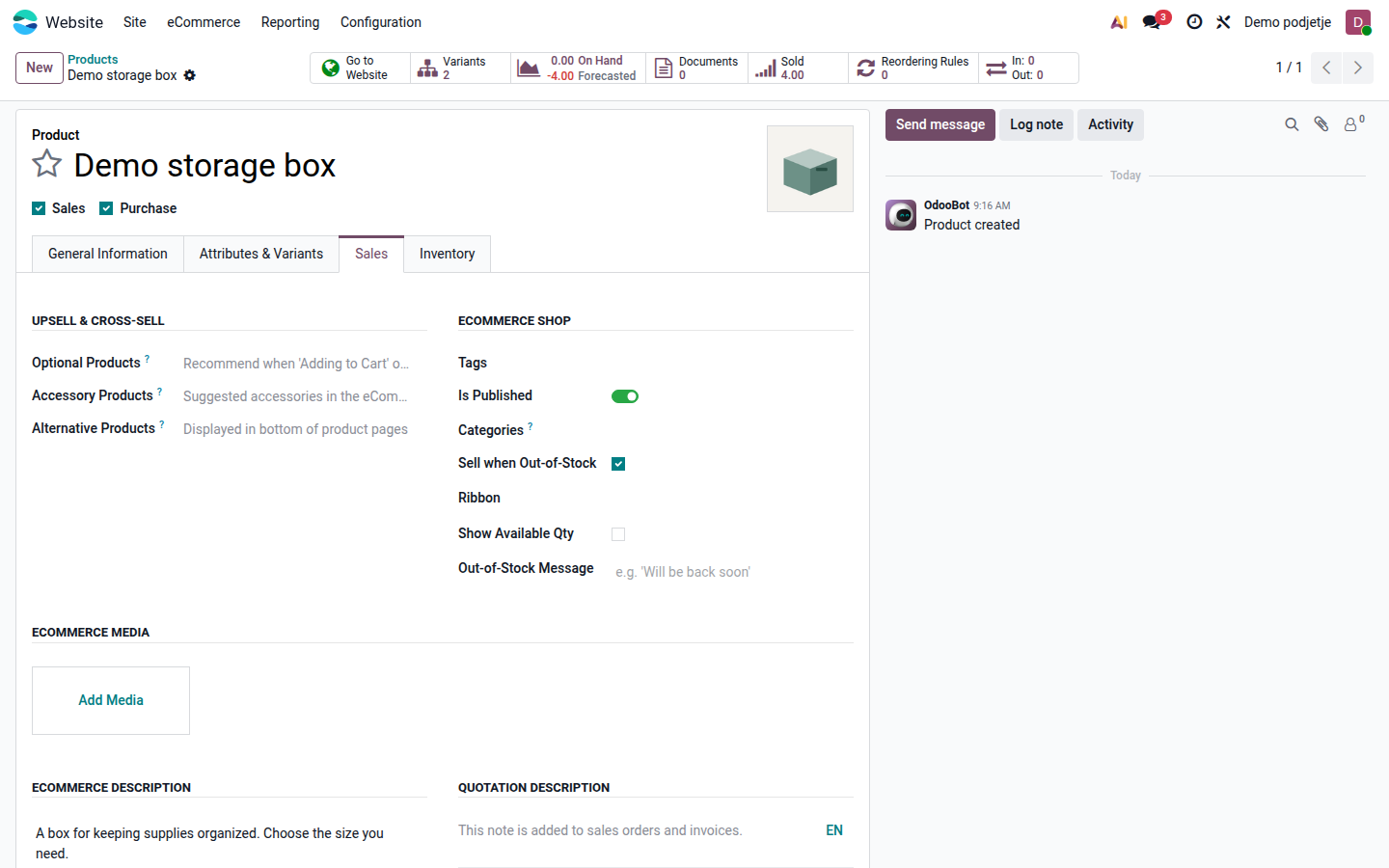Open the Accessory Products dropdown field
This screenshot has width=1389, height=868.
[304, 396]
